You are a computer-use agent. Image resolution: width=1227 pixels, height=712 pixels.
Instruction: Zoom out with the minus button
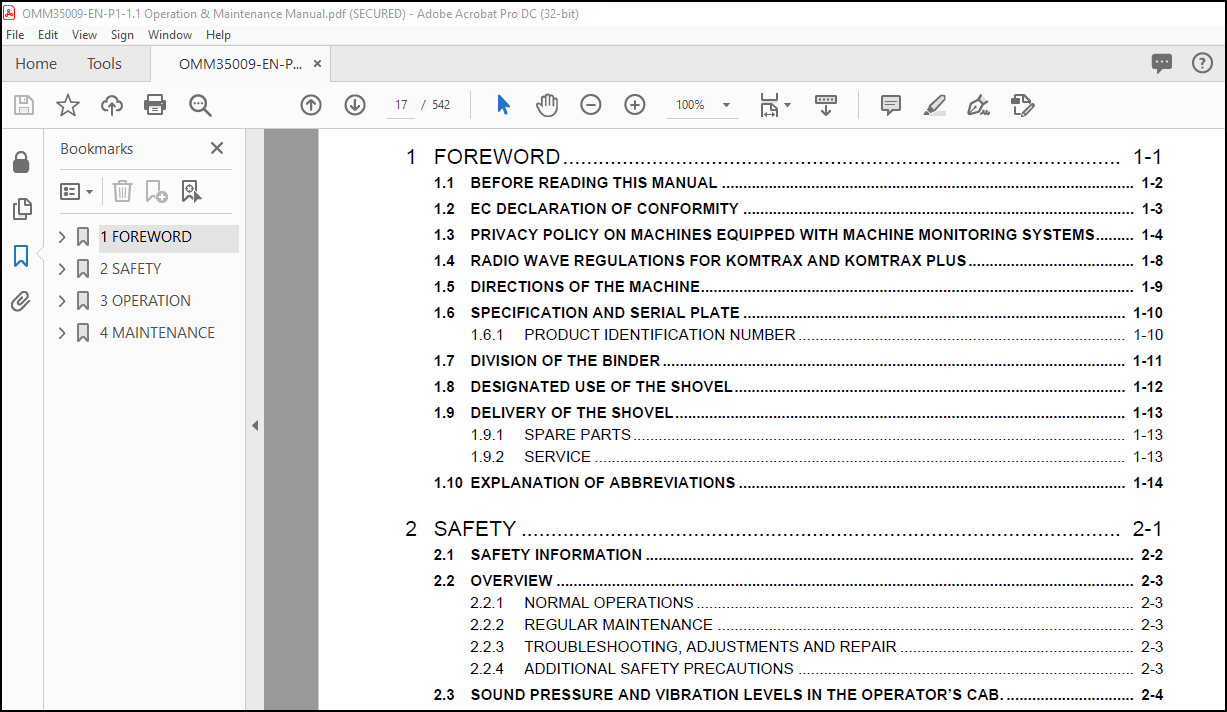[591, 105]
